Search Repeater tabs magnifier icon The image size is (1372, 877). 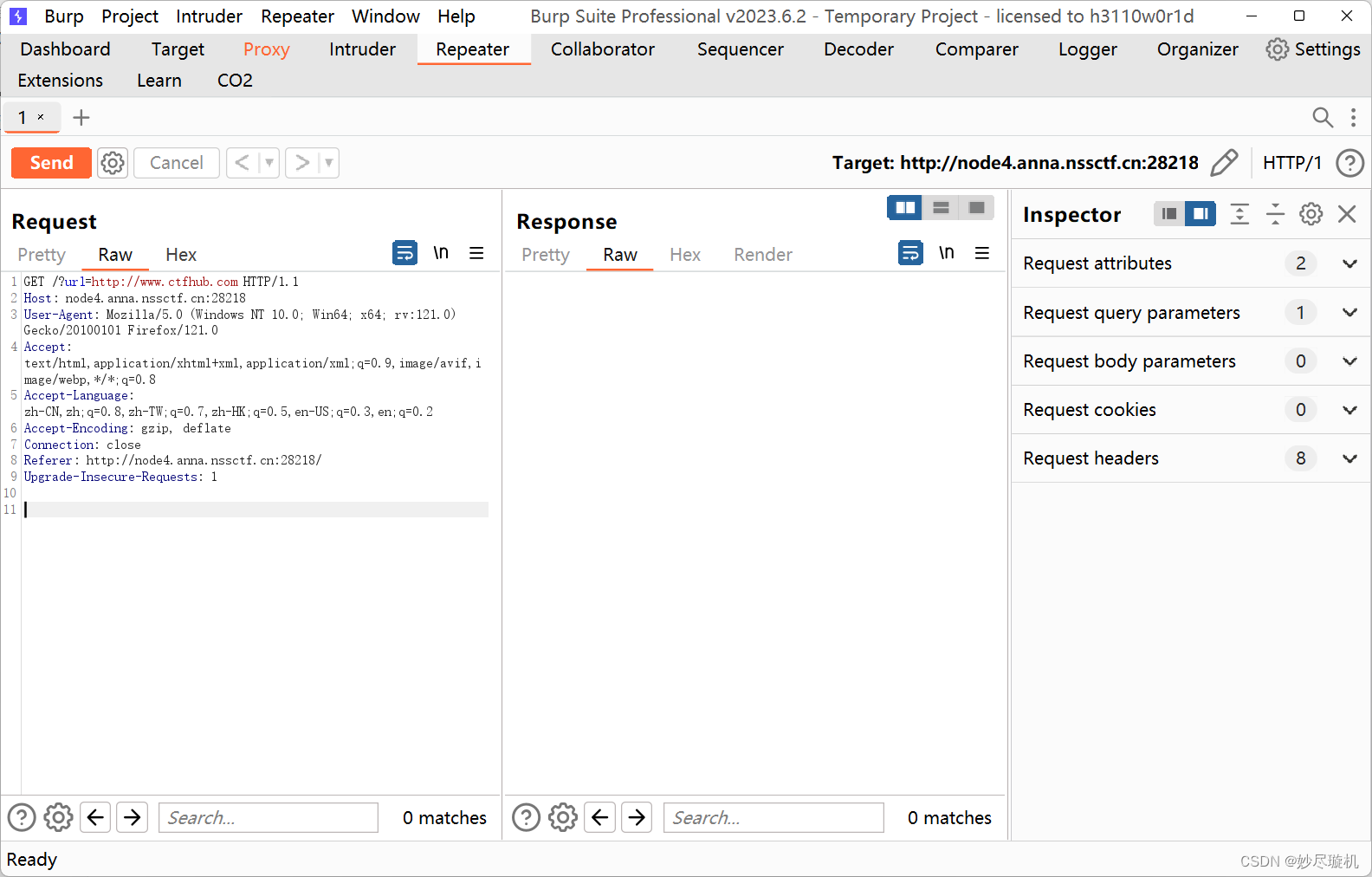[1323, 117]
